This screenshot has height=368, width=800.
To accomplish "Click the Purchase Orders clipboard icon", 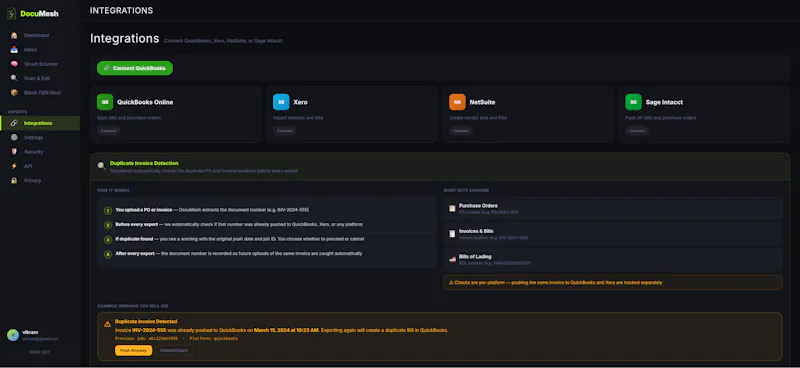I will [452, 208].
